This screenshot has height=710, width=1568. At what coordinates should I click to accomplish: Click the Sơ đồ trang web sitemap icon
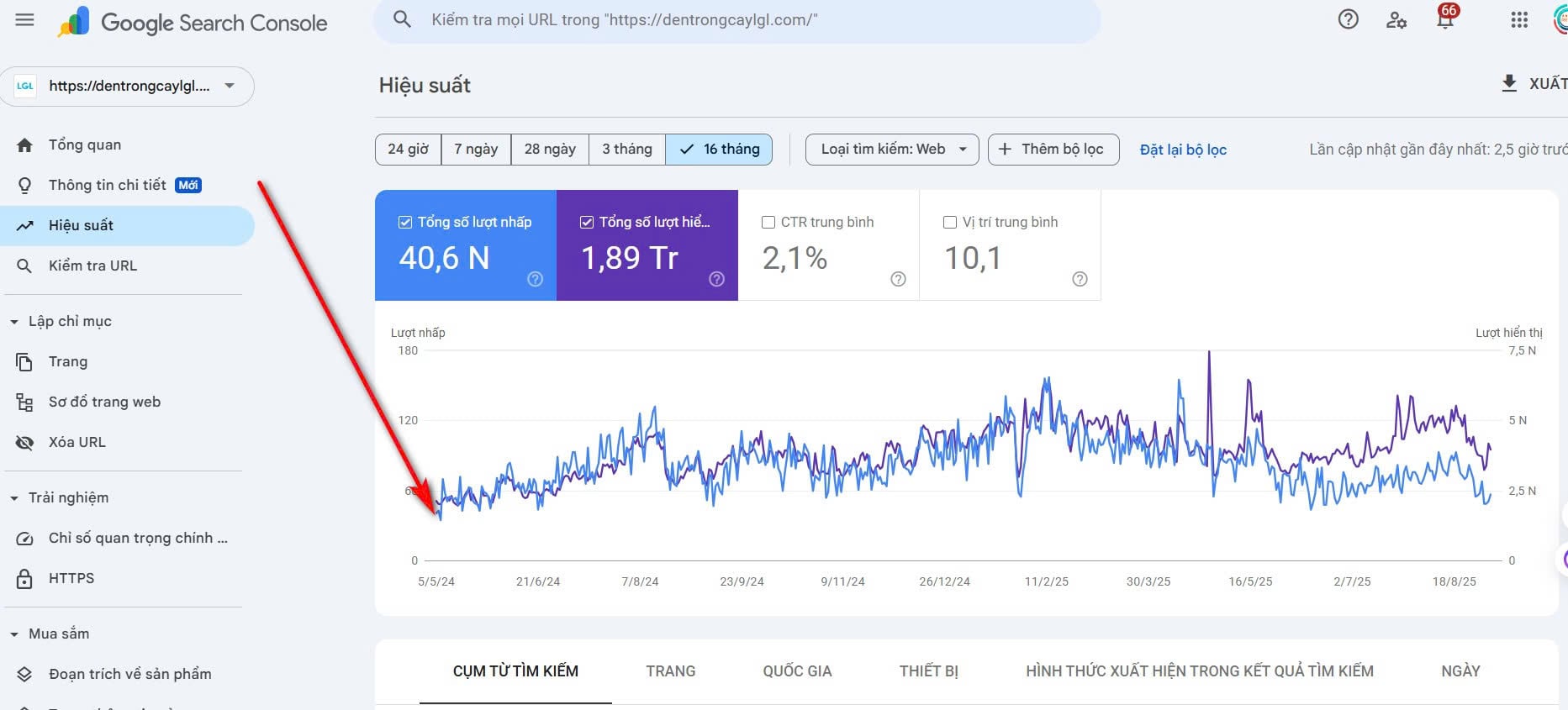tap(25, 402)
